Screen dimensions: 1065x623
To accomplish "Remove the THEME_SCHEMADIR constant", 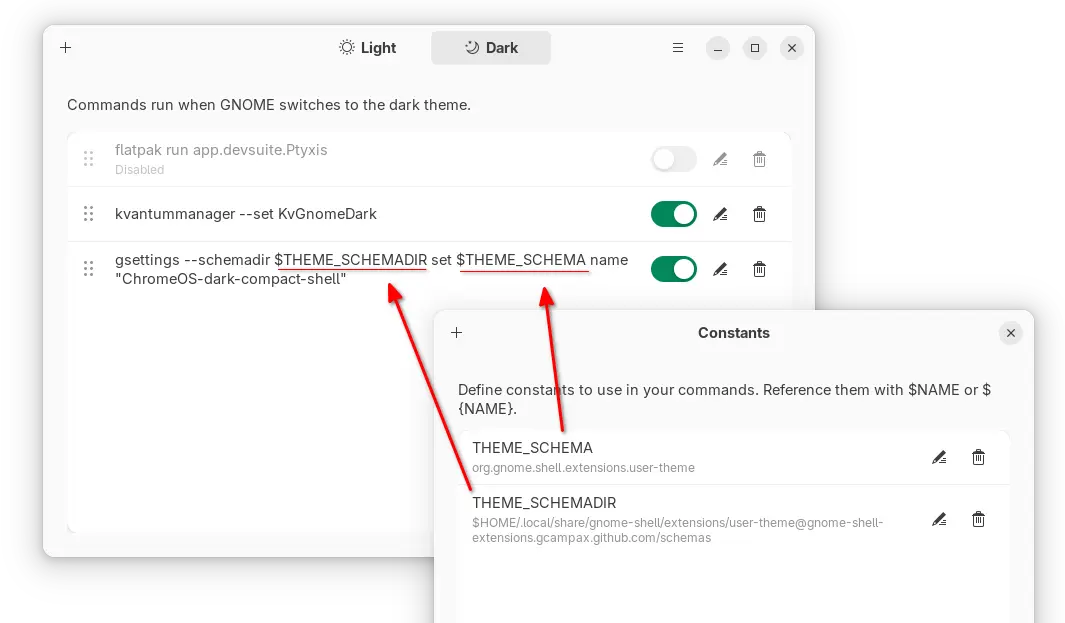I will (x=978, y=520).
